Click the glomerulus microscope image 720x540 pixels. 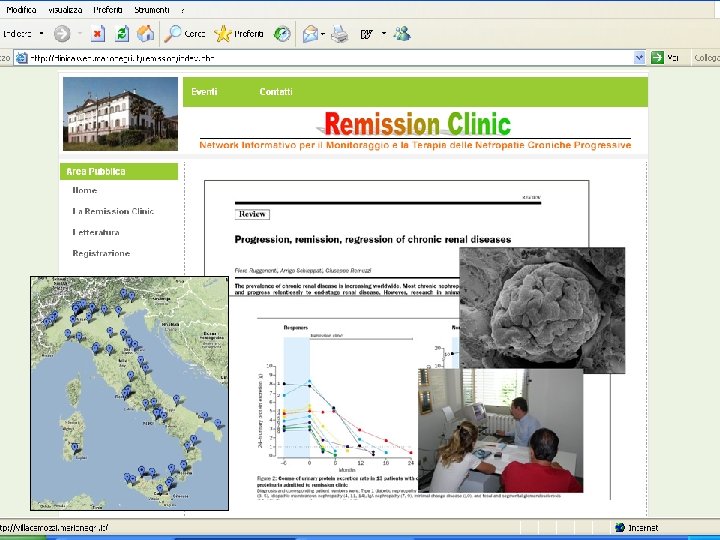(542, 310)
